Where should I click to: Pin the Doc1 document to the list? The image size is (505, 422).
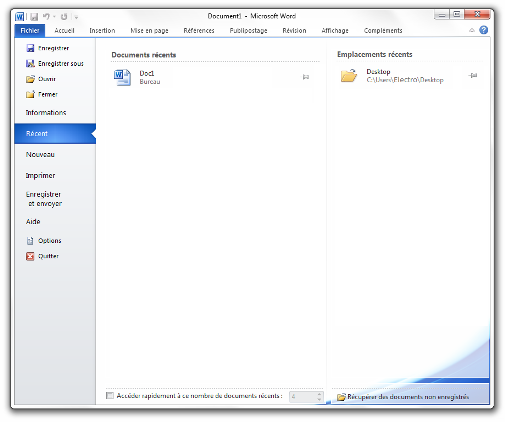[x=306, y=77]
